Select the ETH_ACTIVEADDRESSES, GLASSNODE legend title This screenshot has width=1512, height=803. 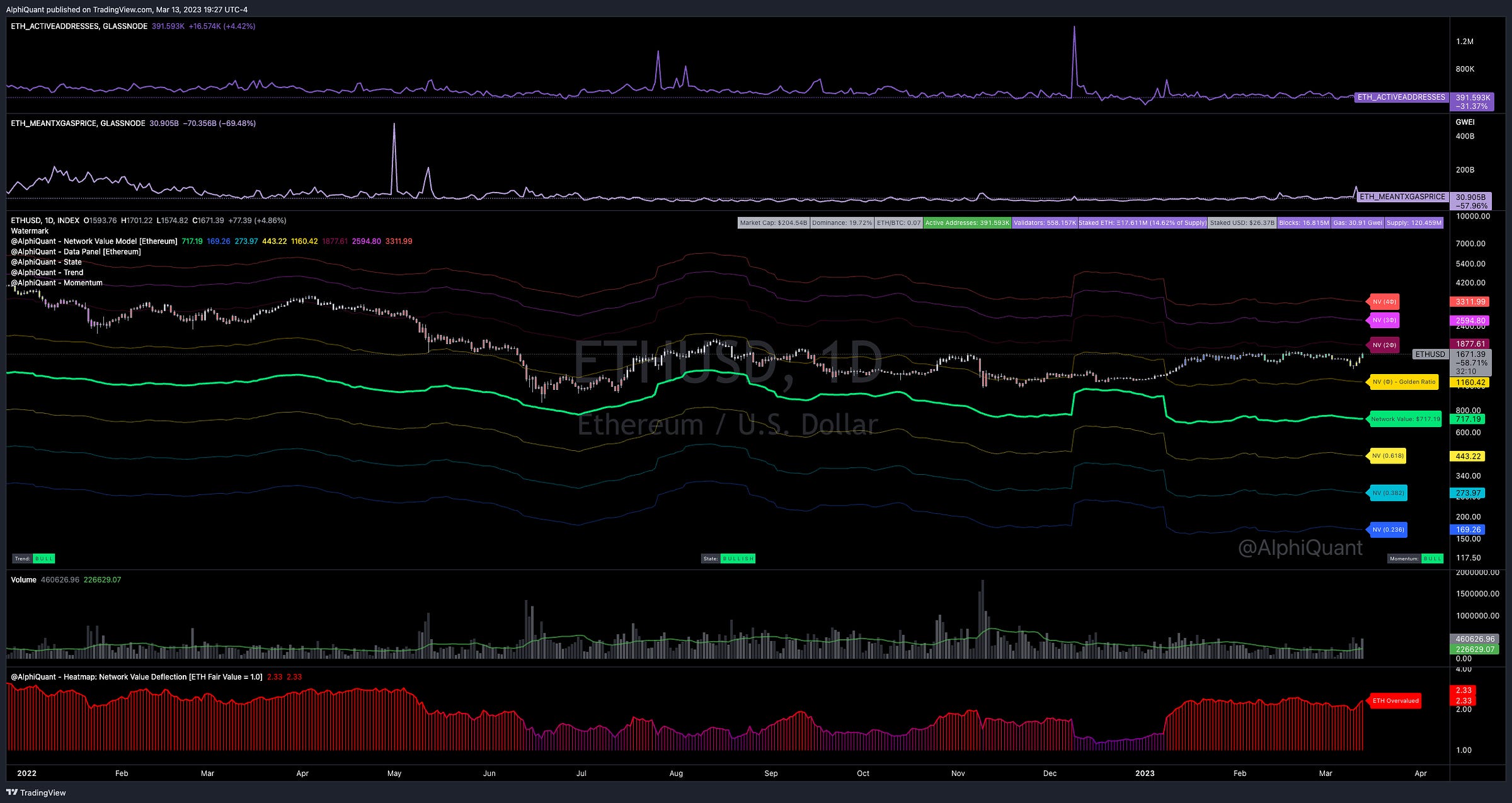coord(79,26)
